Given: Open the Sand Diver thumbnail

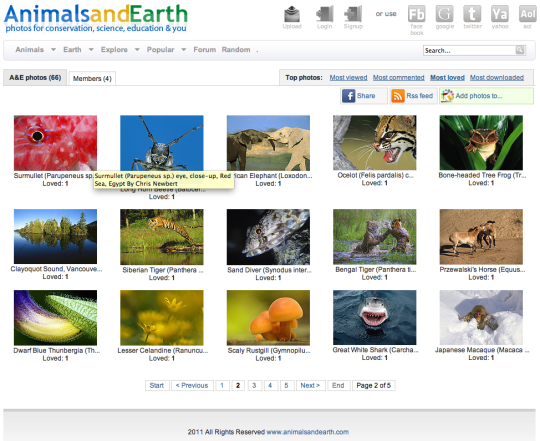Looking at the screenshot, I should tap(268, 237).
